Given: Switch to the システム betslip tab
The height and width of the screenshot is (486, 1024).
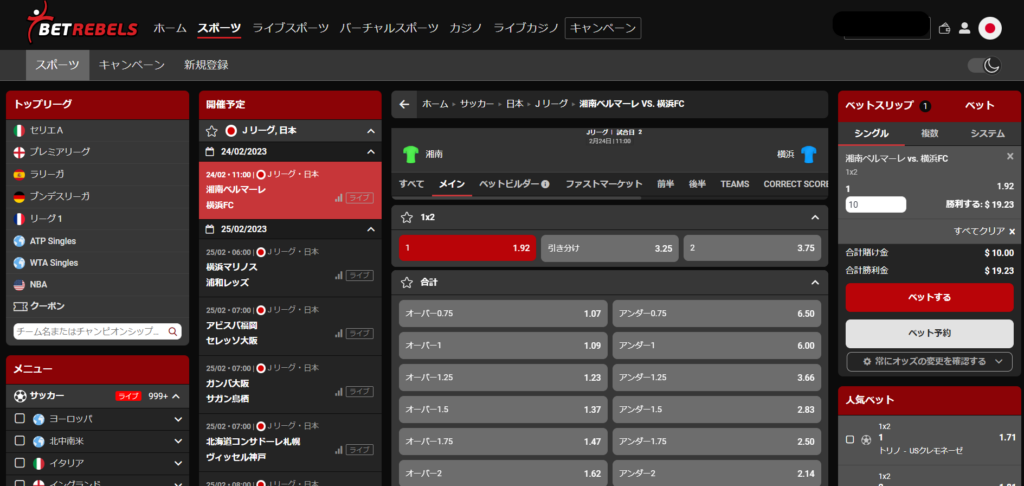Looking at the screenshot, I should coord(987,133).
